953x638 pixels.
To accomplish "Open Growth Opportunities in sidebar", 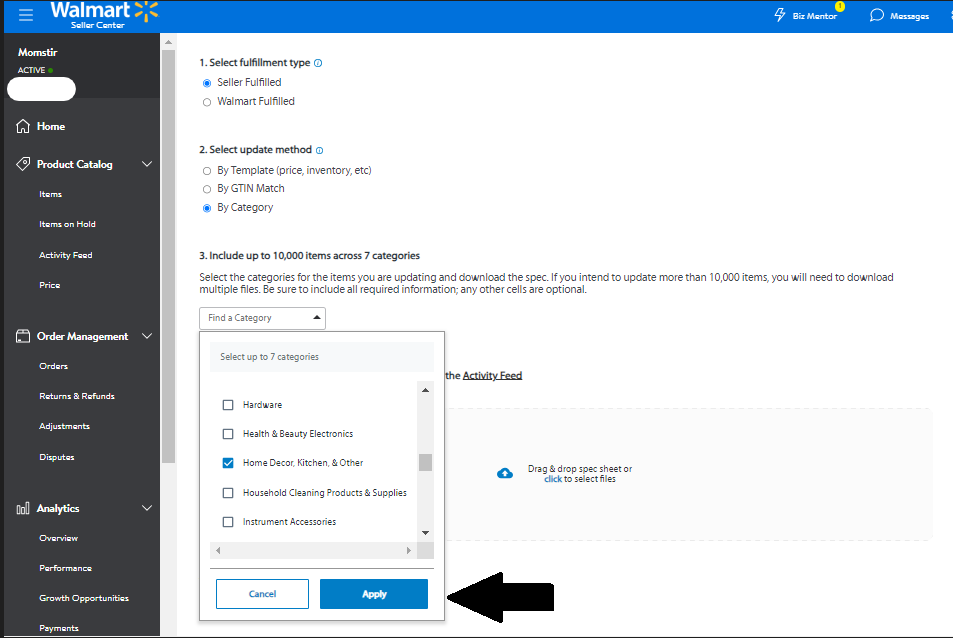I will coord(84,599).
